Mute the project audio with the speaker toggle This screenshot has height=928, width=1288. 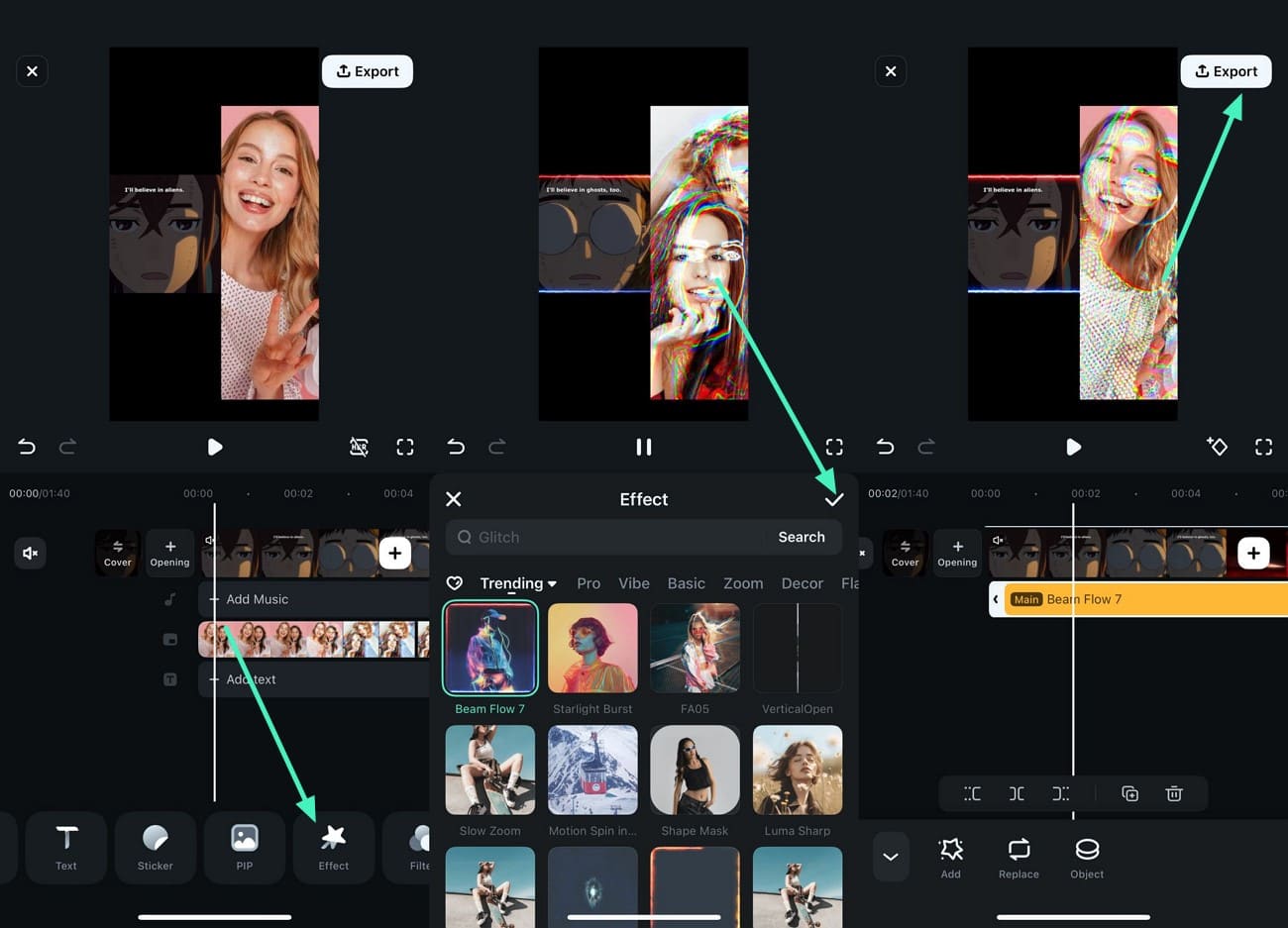30,553
